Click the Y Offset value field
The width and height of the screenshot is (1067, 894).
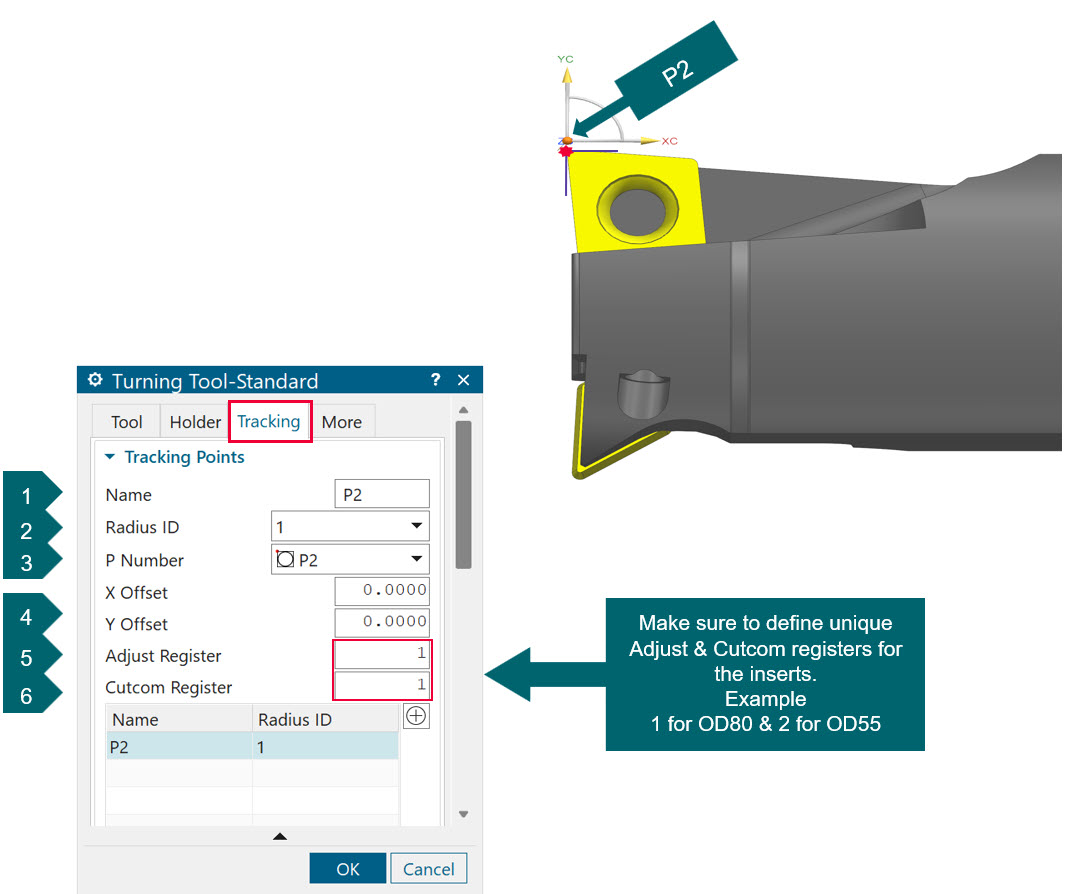(381, 623)
